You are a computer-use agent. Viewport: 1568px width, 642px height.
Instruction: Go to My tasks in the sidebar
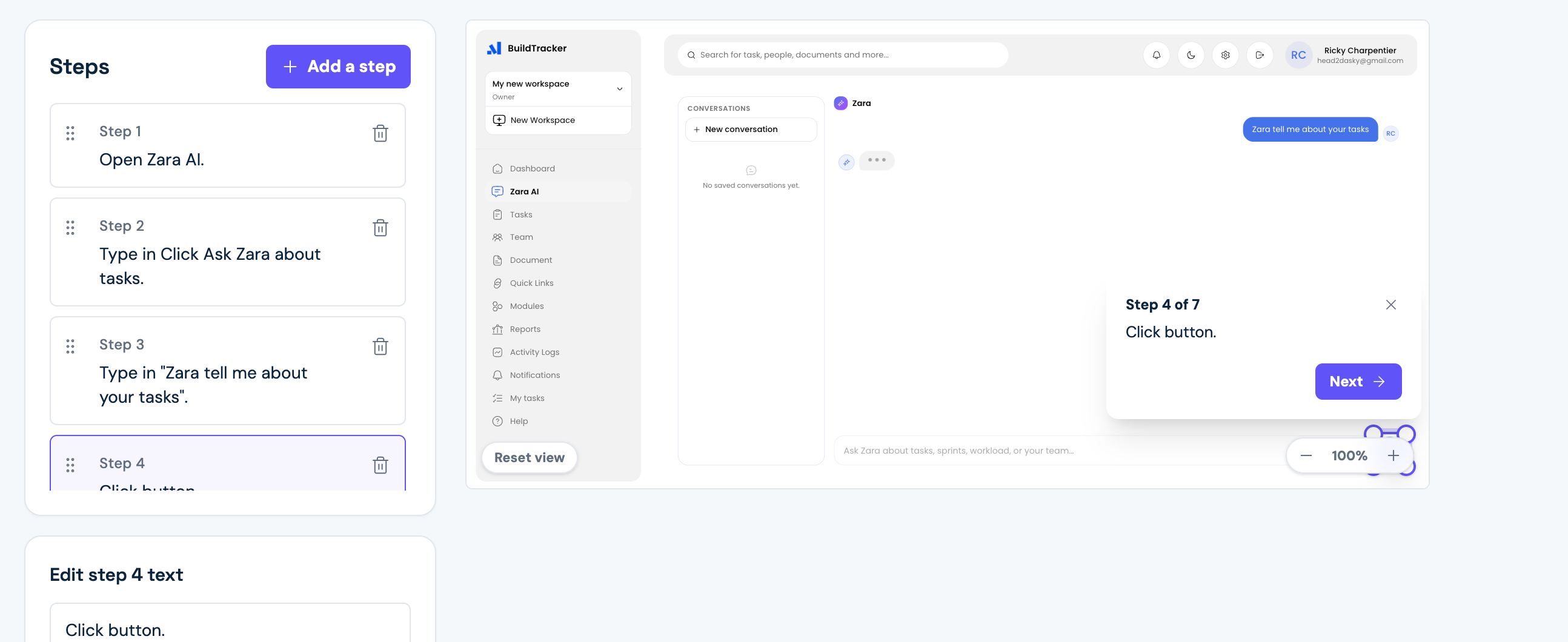pyautogui.click(x=558, y=398)
